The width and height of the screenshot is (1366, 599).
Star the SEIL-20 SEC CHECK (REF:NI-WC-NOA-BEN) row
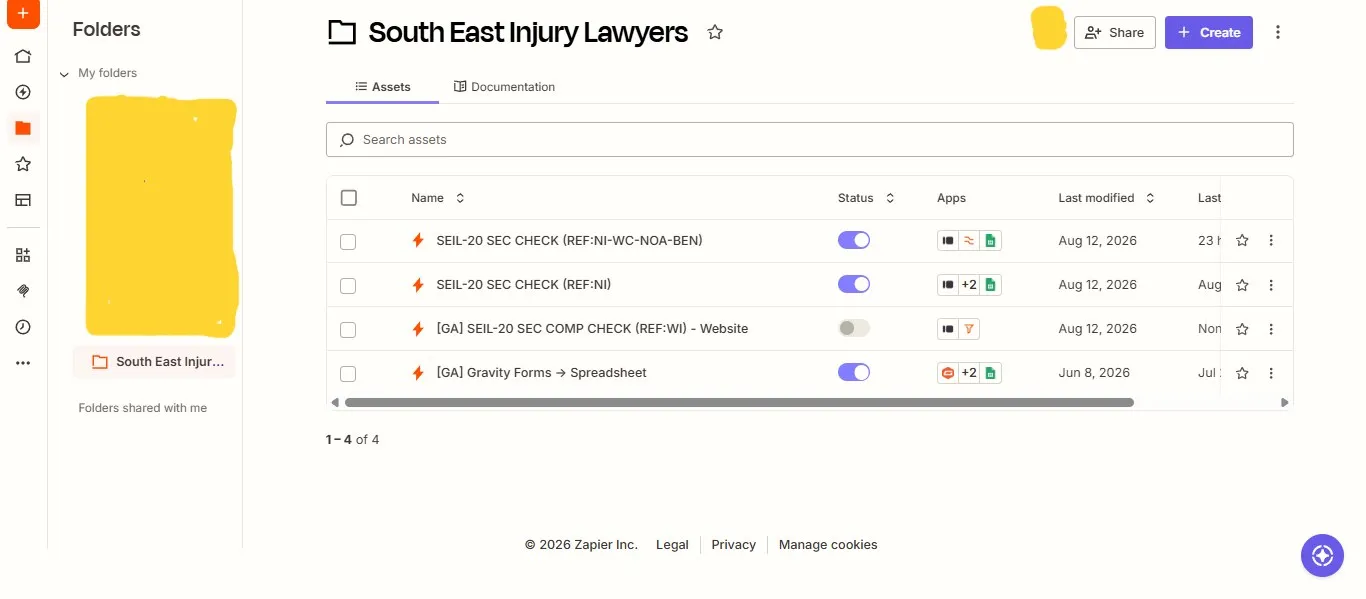(1242, 241)
